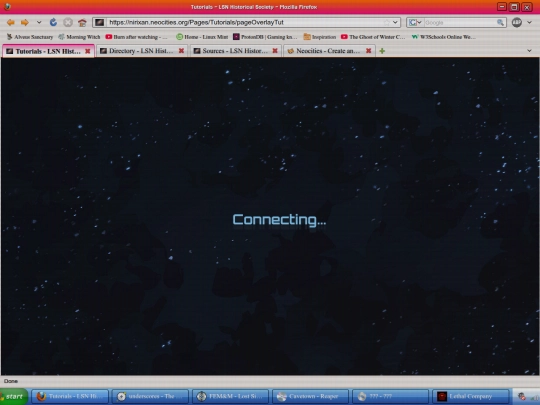This screenshot has width=540, height=405.
Task: Open the Inspiration bookmarks folder
Action: tap(320, 37)
